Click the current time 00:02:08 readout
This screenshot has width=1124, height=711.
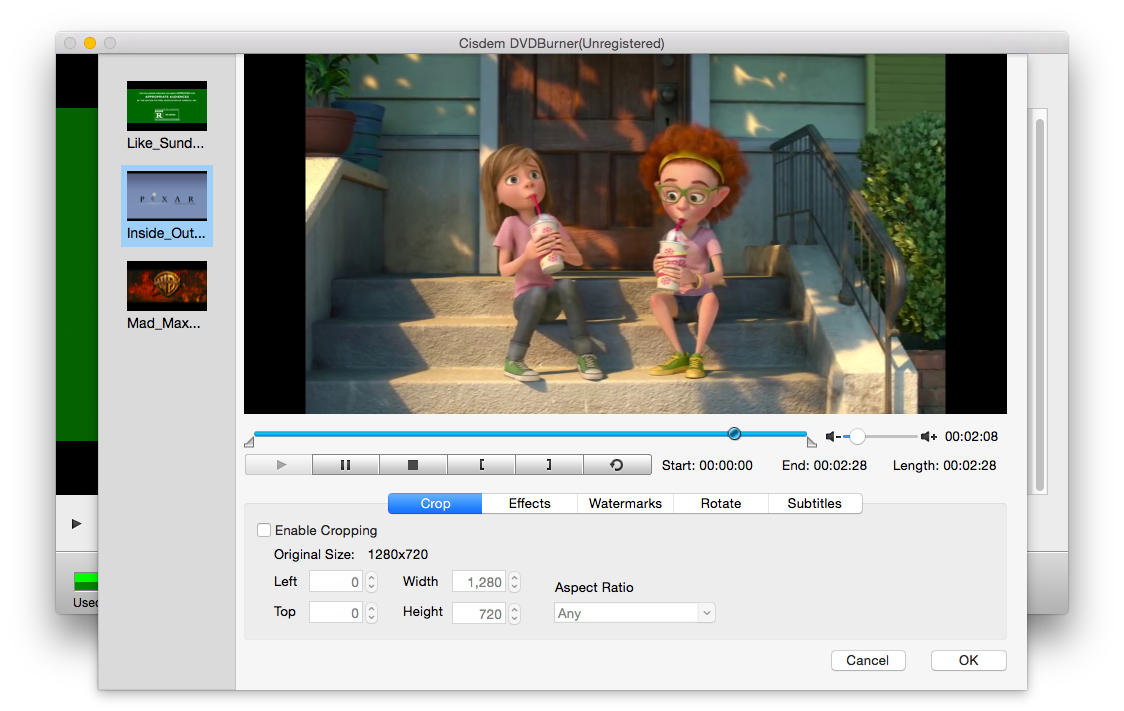pos(971,436)
